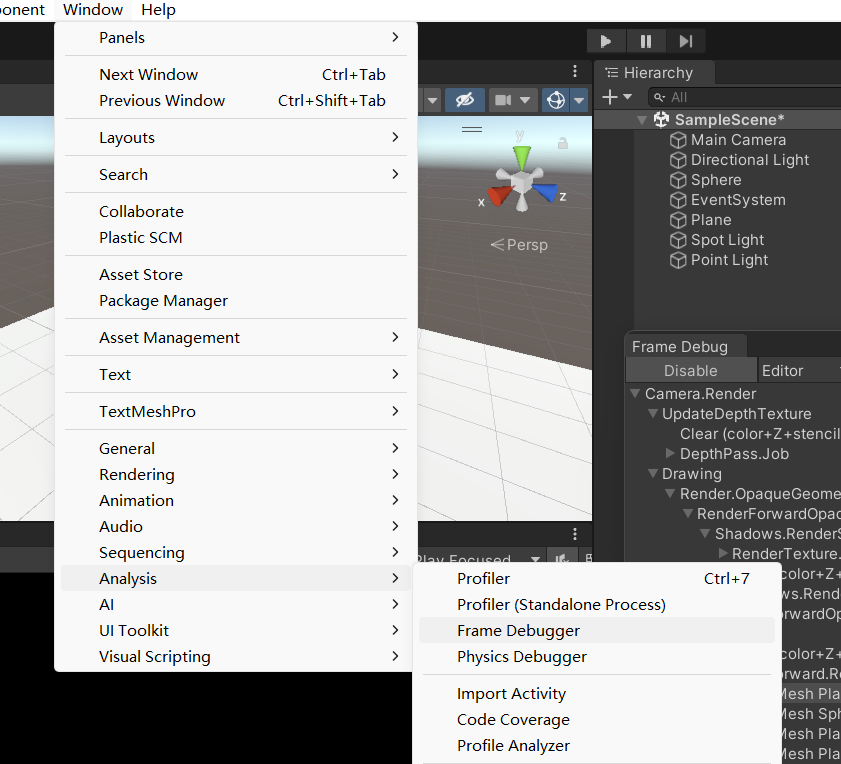This screenshot has width=841, height=764.
Task: Toggle the scene gizmo lock icon
Action: pos(563,143)
